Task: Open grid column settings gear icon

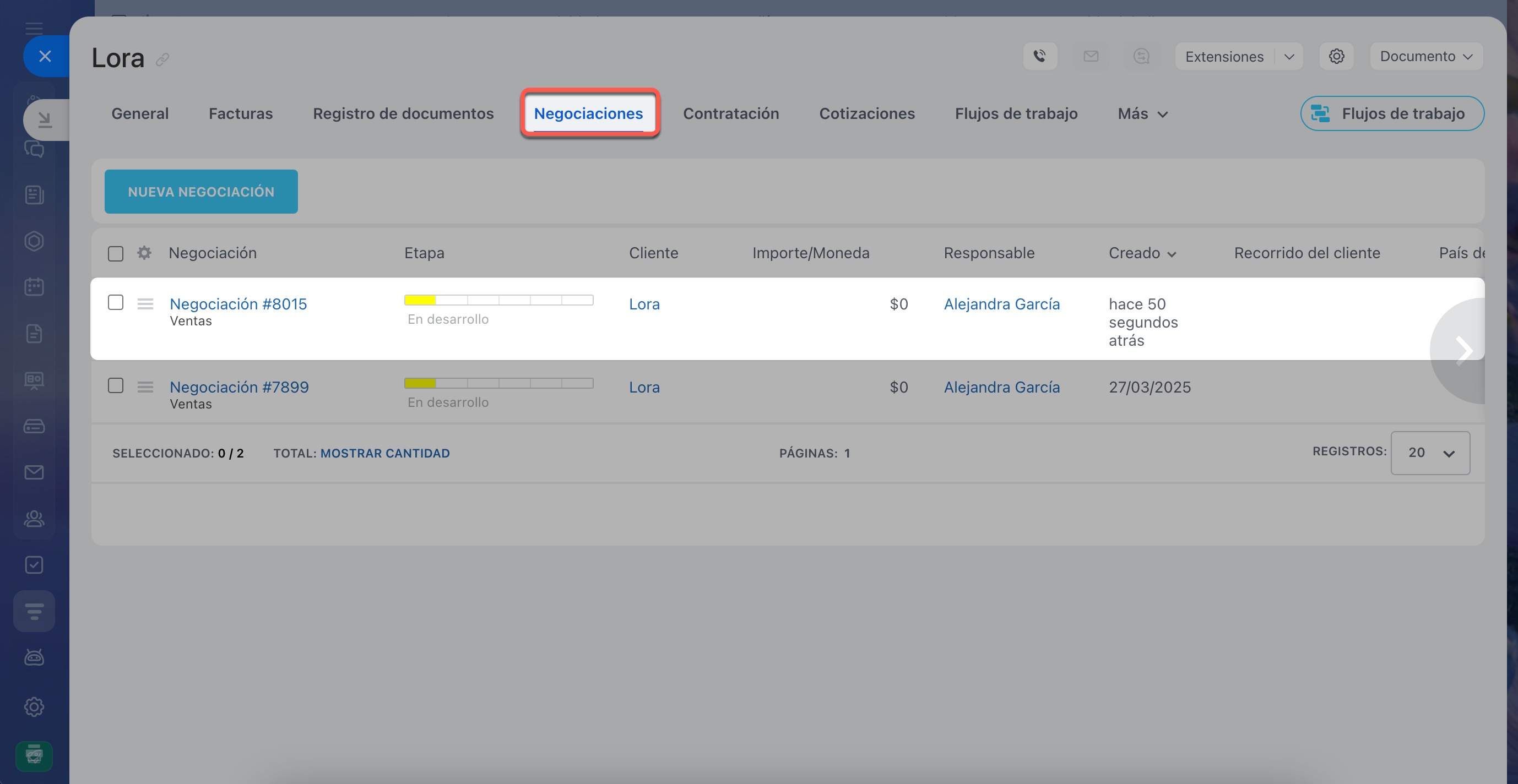Action: click(x=144, y=253)
